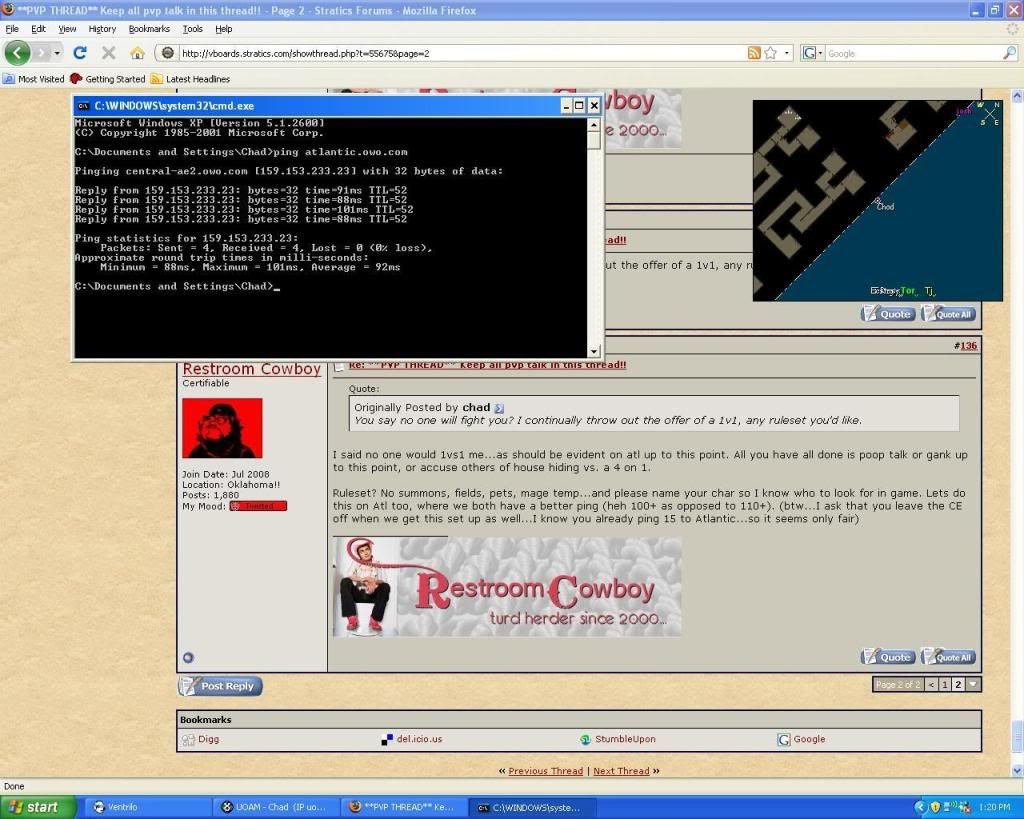Open the View menu
This screenshot has width=1024, height=819.
tap(67, 29)
